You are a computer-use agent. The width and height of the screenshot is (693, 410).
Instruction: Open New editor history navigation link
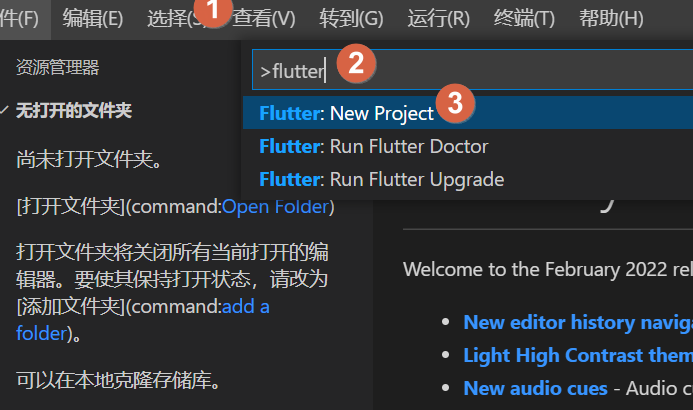(578, 322)
